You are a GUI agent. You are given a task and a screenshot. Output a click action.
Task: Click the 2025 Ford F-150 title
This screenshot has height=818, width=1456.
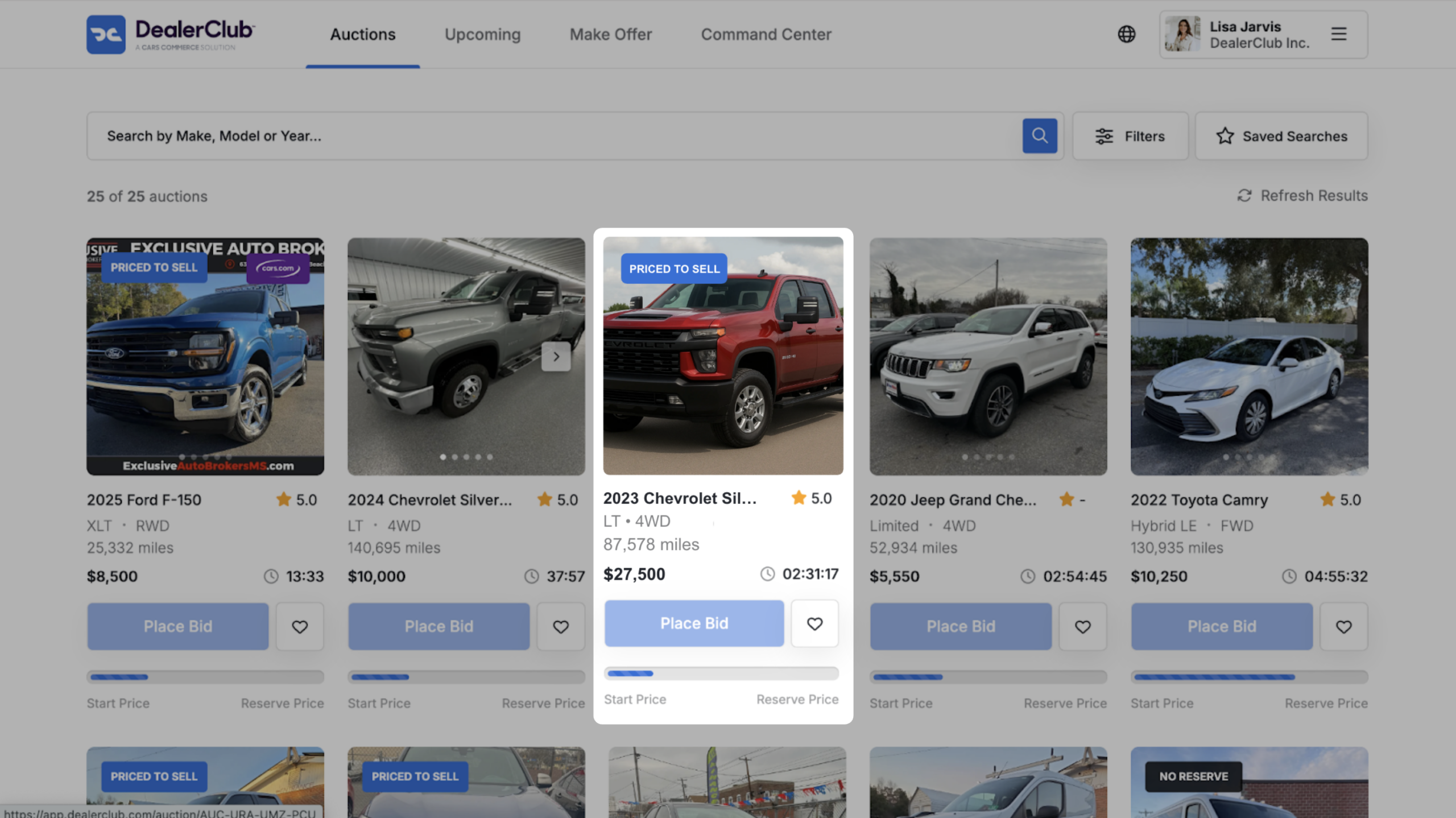(x=144, y=499)
